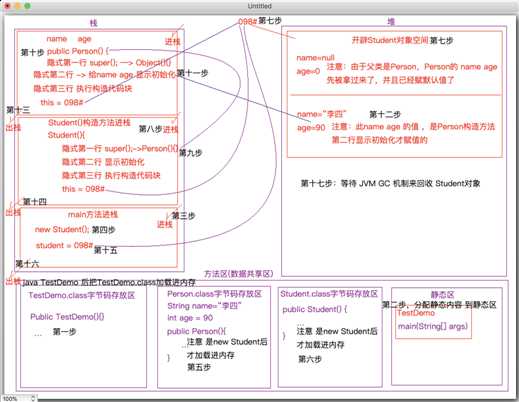Screen dimensions: 519x402
Task: Select the Student.class字节码存放区 heading
Action: tap(329, 294)
